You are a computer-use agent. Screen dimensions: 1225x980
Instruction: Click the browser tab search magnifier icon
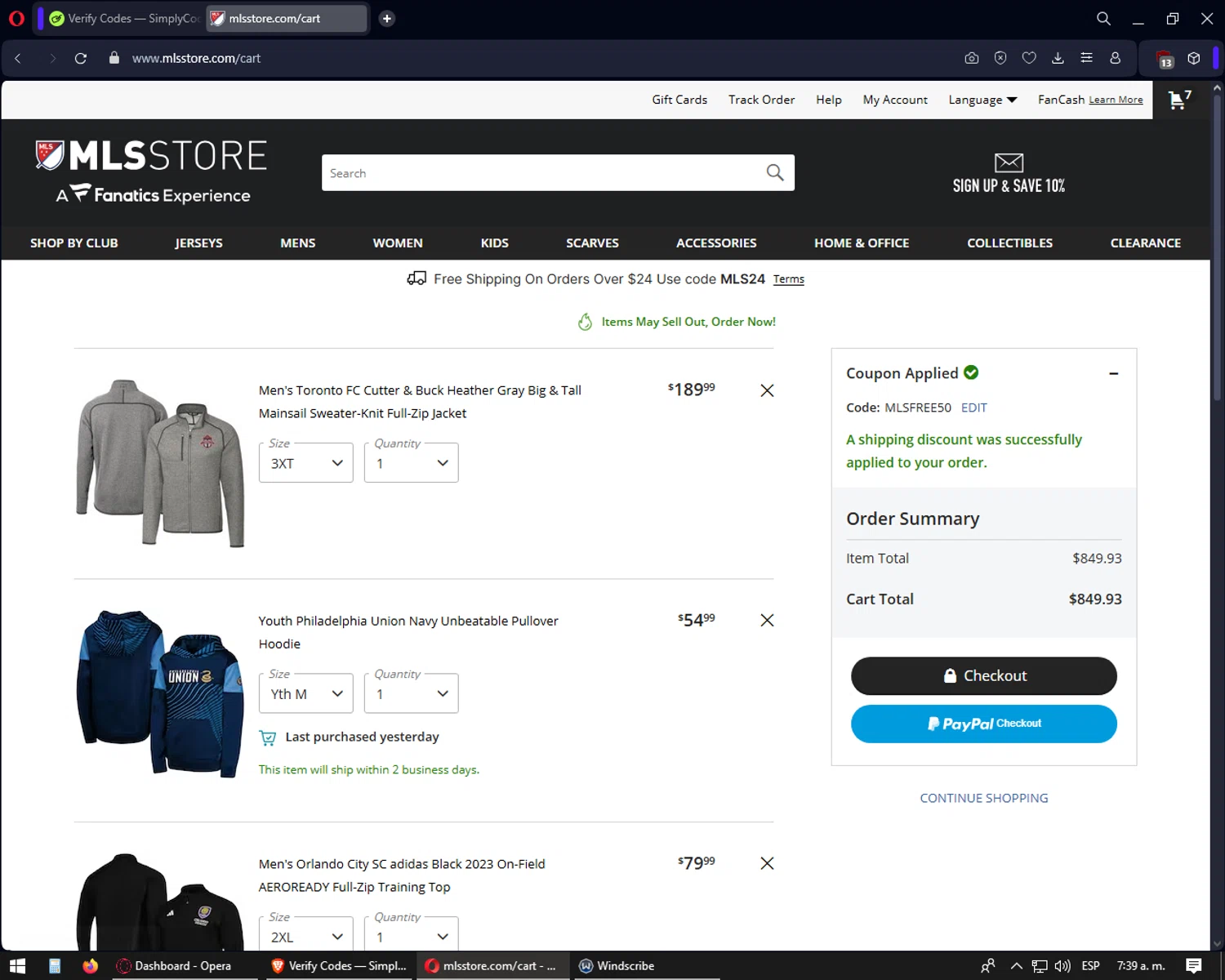click(x=1103, y=18)
